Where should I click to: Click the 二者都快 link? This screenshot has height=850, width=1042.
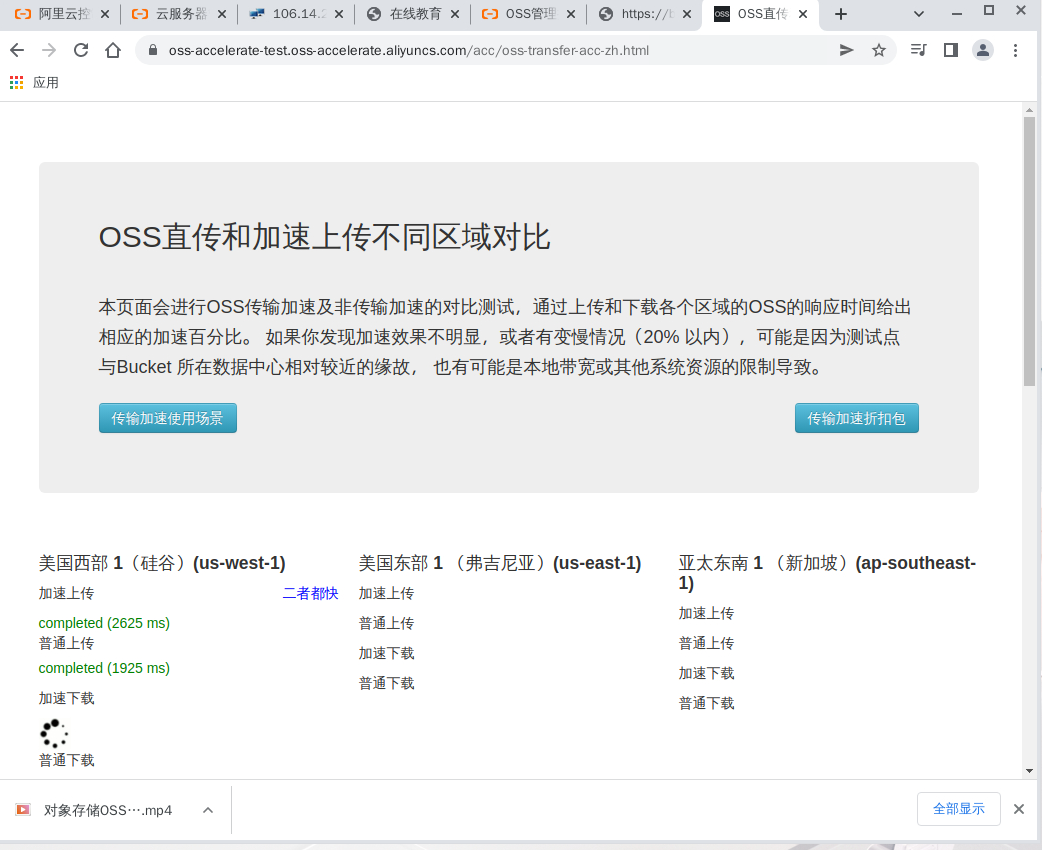pyautogui.click(x=310, y=593)
